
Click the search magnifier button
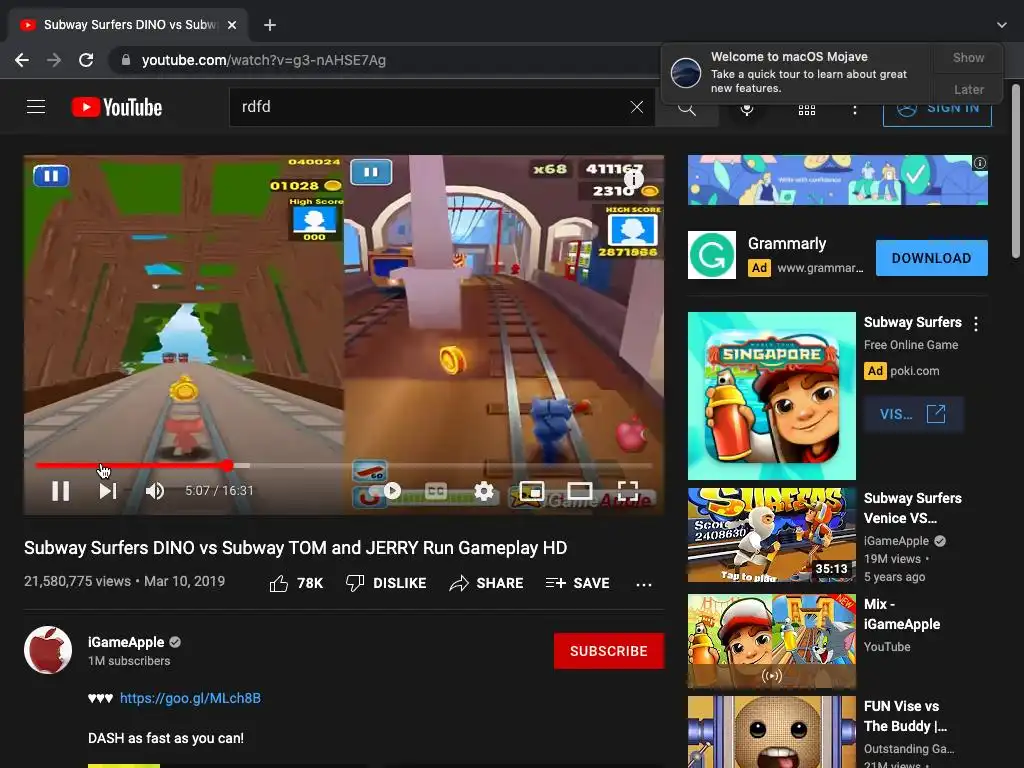686,108
